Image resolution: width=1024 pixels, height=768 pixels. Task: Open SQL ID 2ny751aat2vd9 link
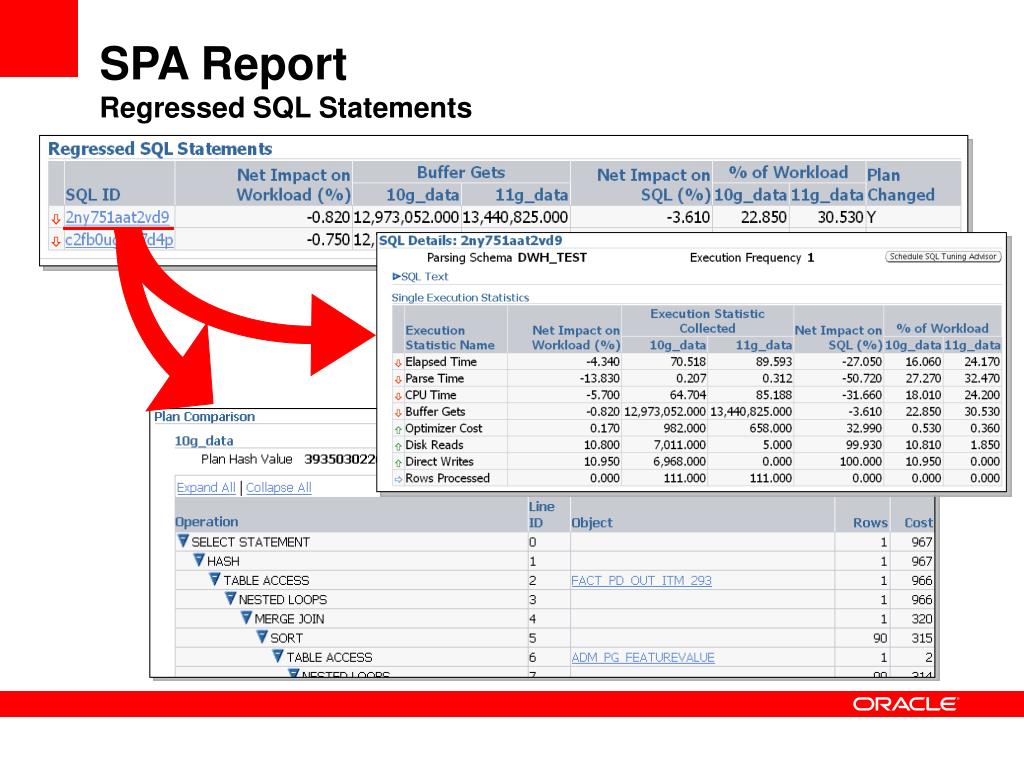(x=118, y=217)
